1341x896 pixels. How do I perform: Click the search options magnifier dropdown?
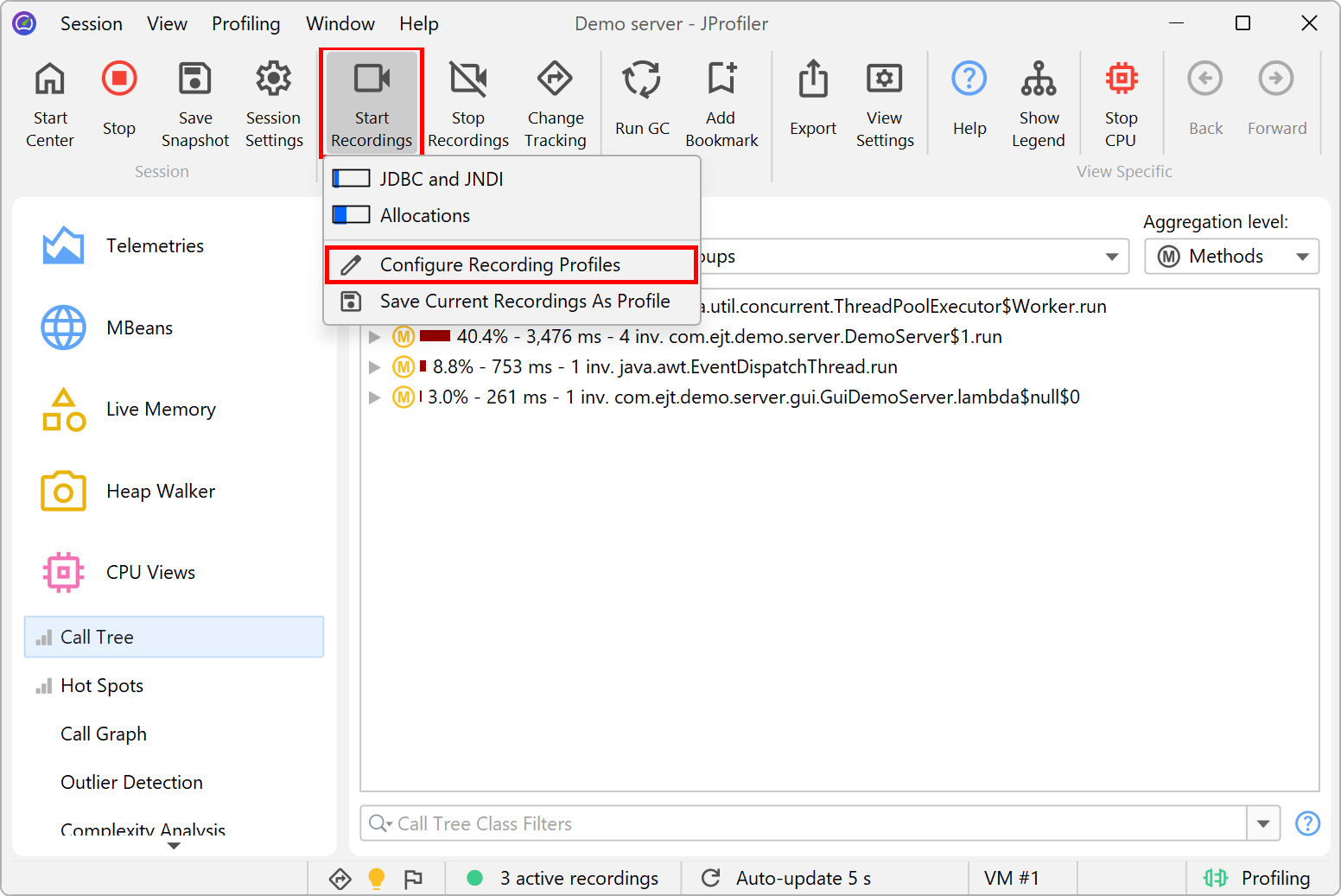(381, 823)
